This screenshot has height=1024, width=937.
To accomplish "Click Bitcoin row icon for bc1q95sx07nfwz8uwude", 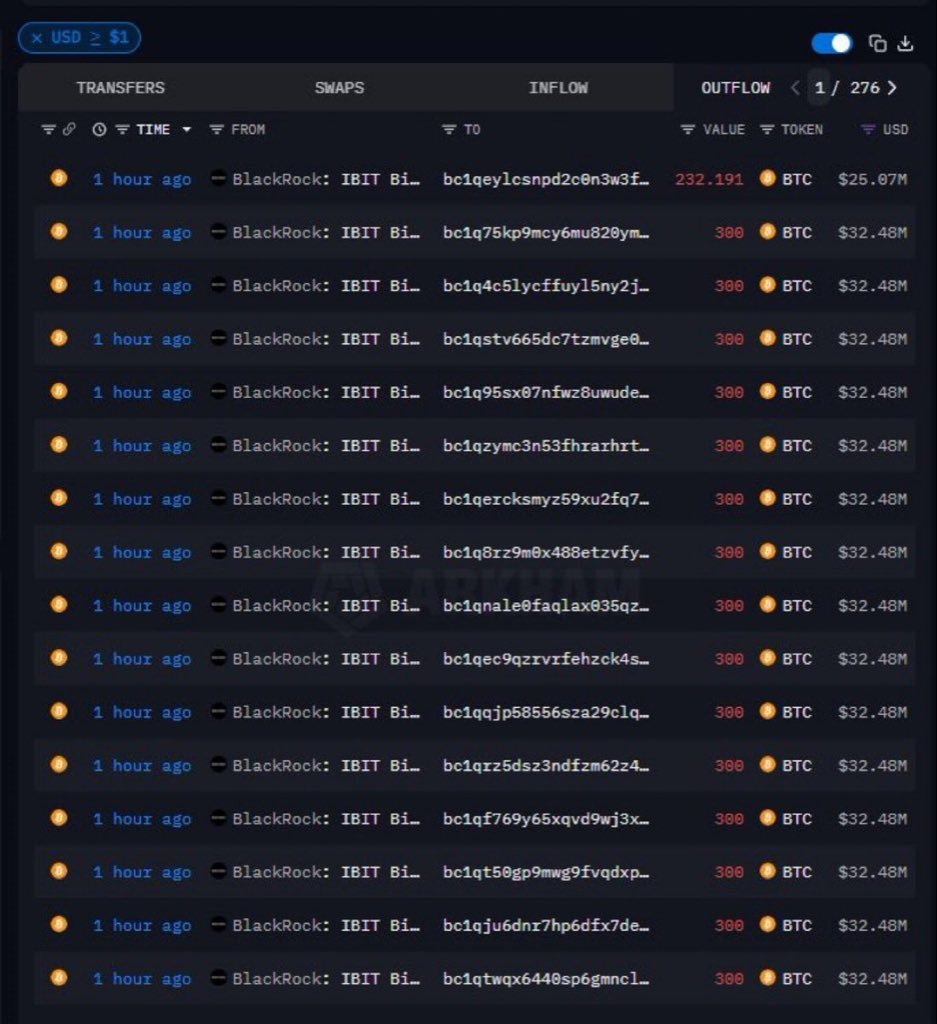I will point(59,391).
